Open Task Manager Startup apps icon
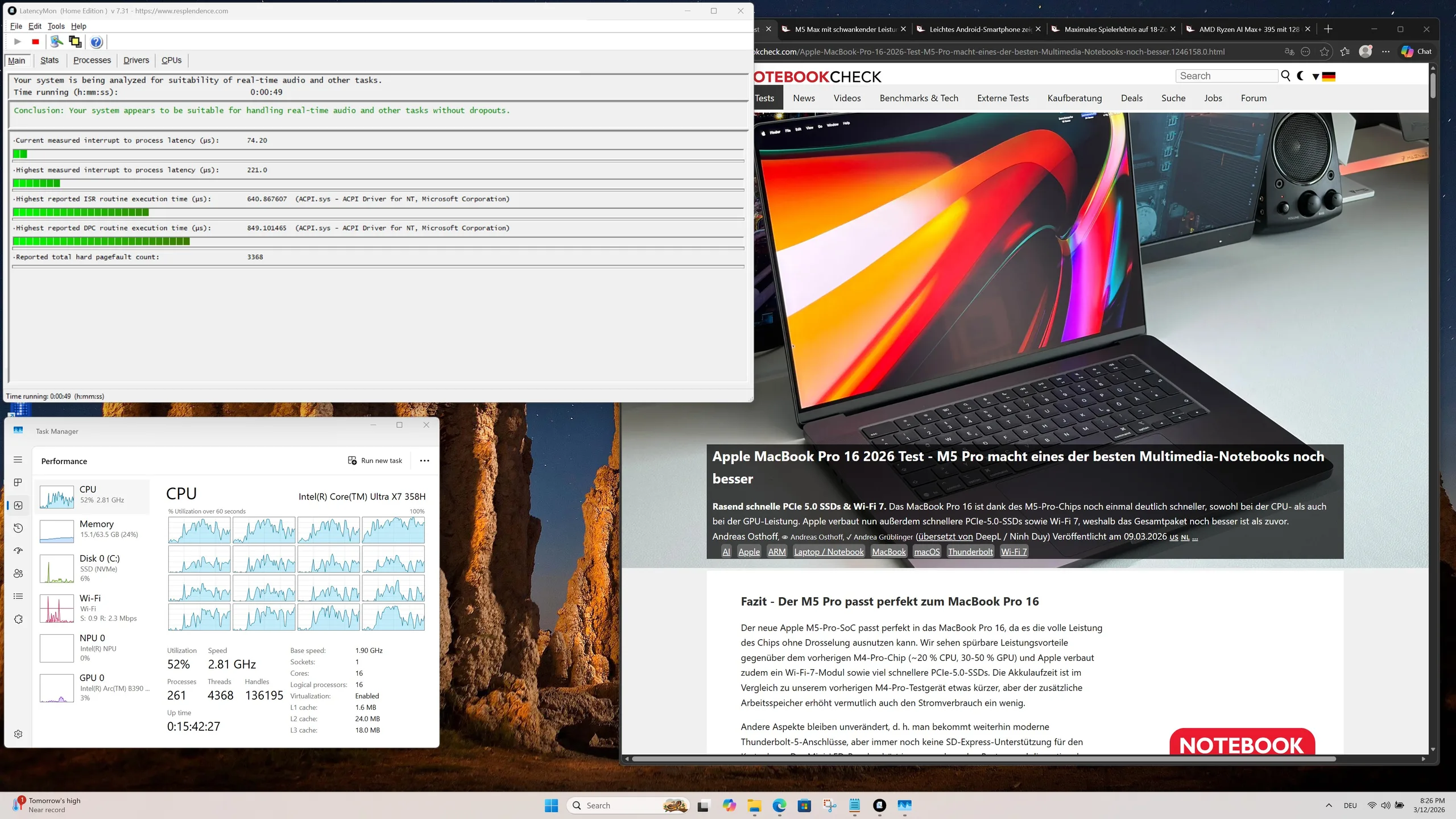 click(18, 551)
